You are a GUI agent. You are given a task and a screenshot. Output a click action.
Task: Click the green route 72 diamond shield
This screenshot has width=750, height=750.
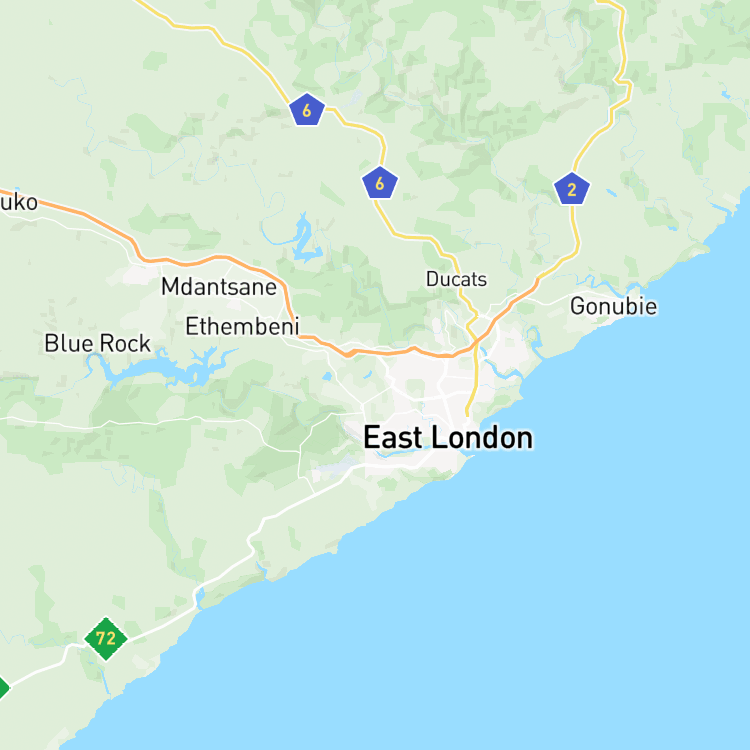tap(106, 639)
